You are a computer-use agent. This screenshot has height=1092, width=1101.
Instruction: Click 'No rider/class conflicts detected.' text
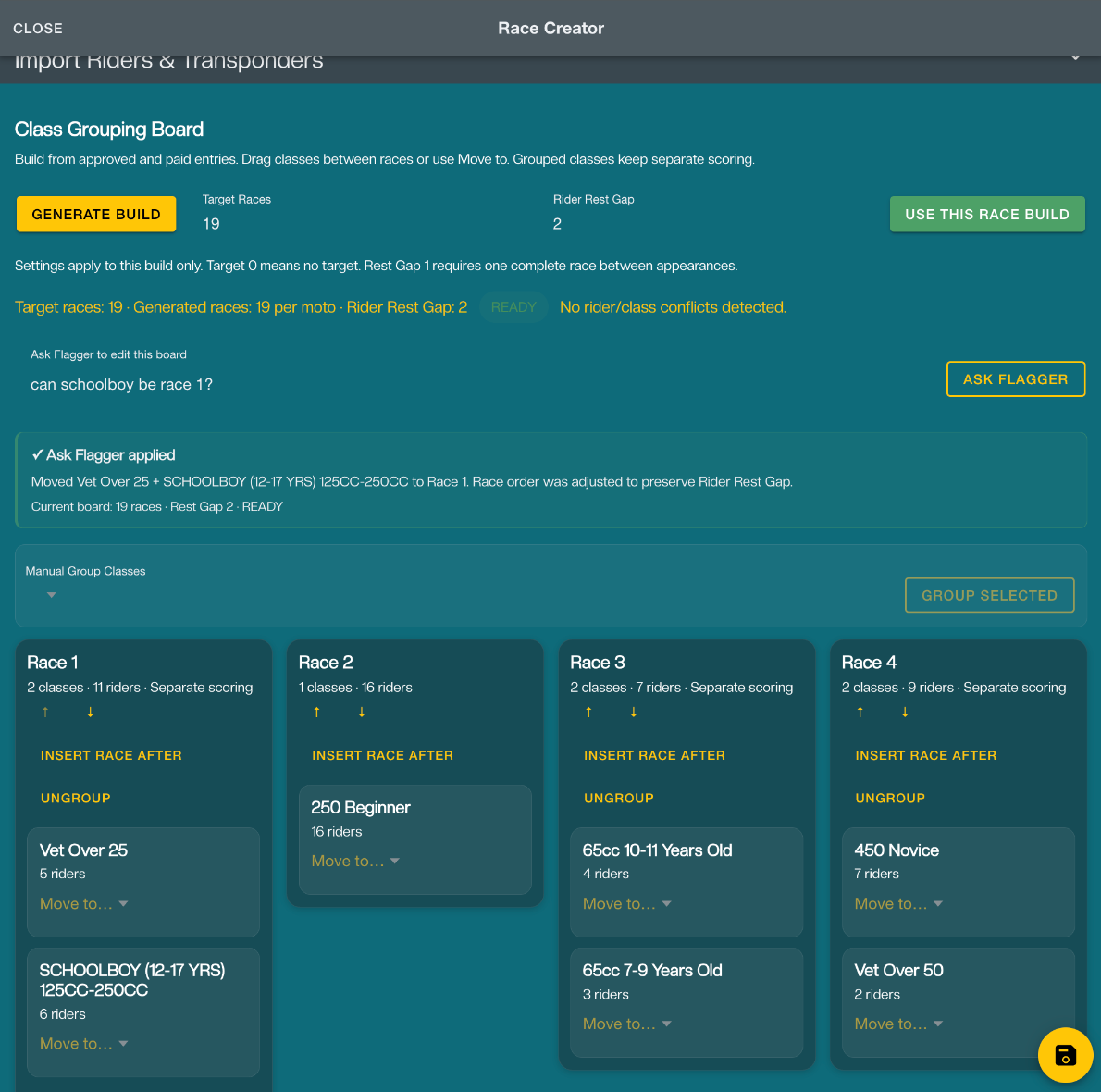673,307
